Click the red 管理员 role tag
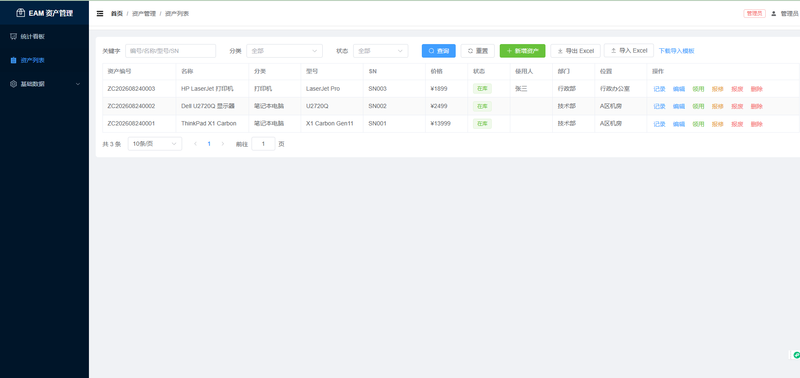 pos(754,14)
